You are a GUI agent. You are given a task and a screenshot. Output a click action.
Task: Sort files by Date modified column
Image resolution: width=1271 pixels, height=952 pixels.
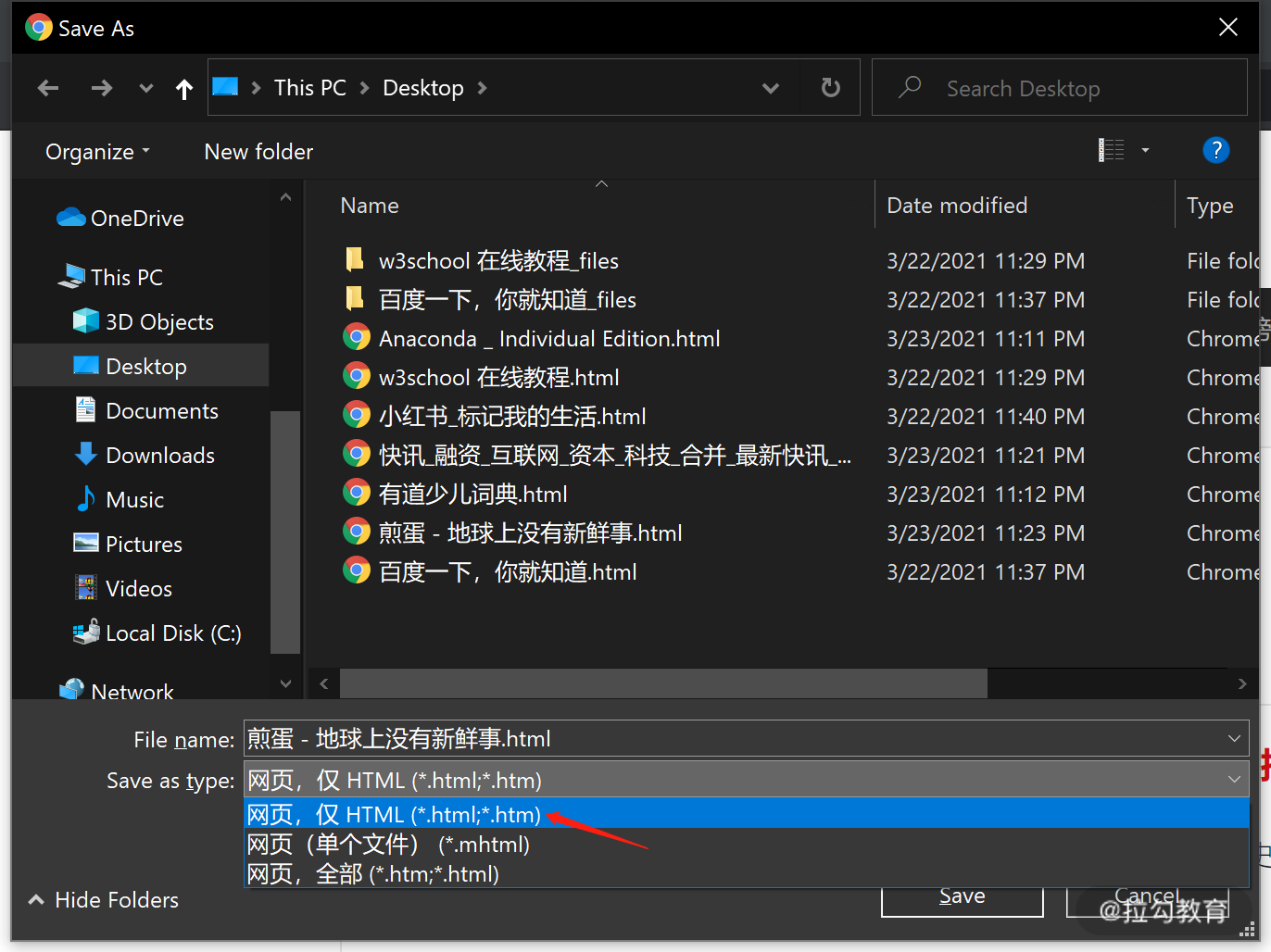pos(957,206)
